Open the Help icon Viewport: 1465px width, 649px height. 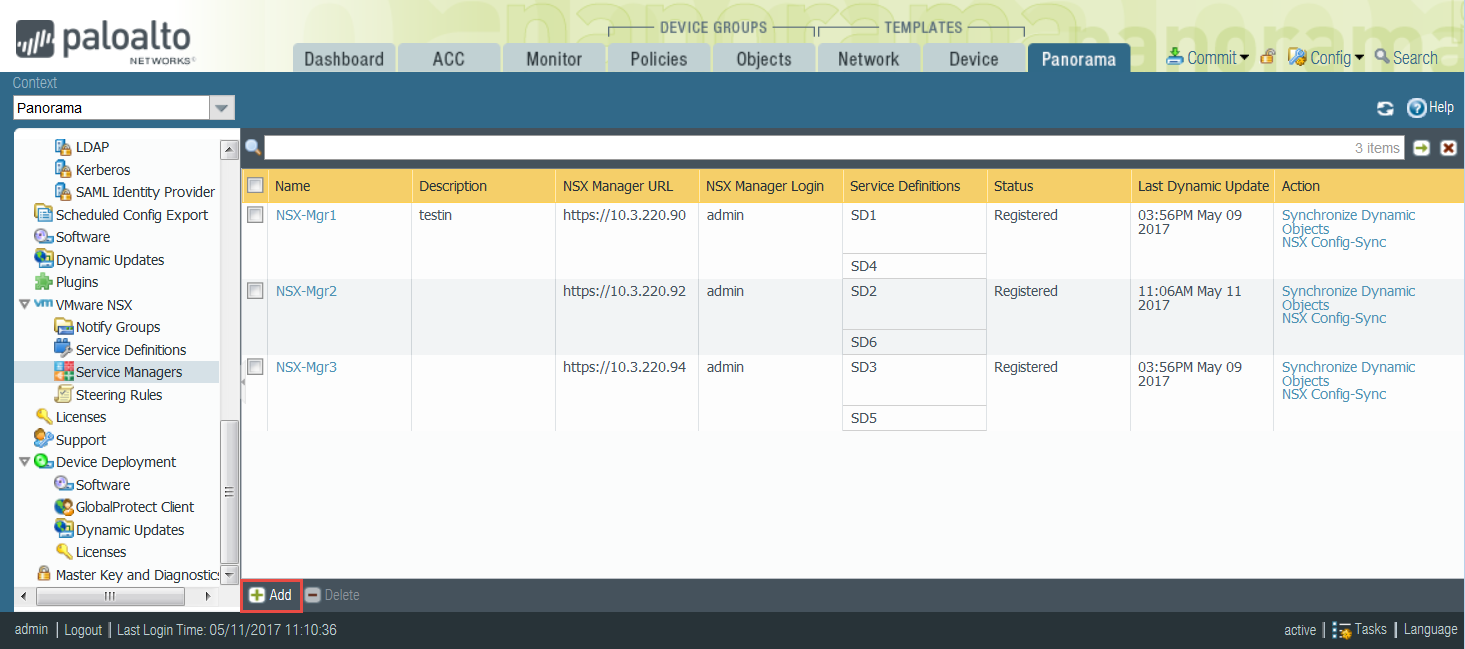coord(1416,108)
